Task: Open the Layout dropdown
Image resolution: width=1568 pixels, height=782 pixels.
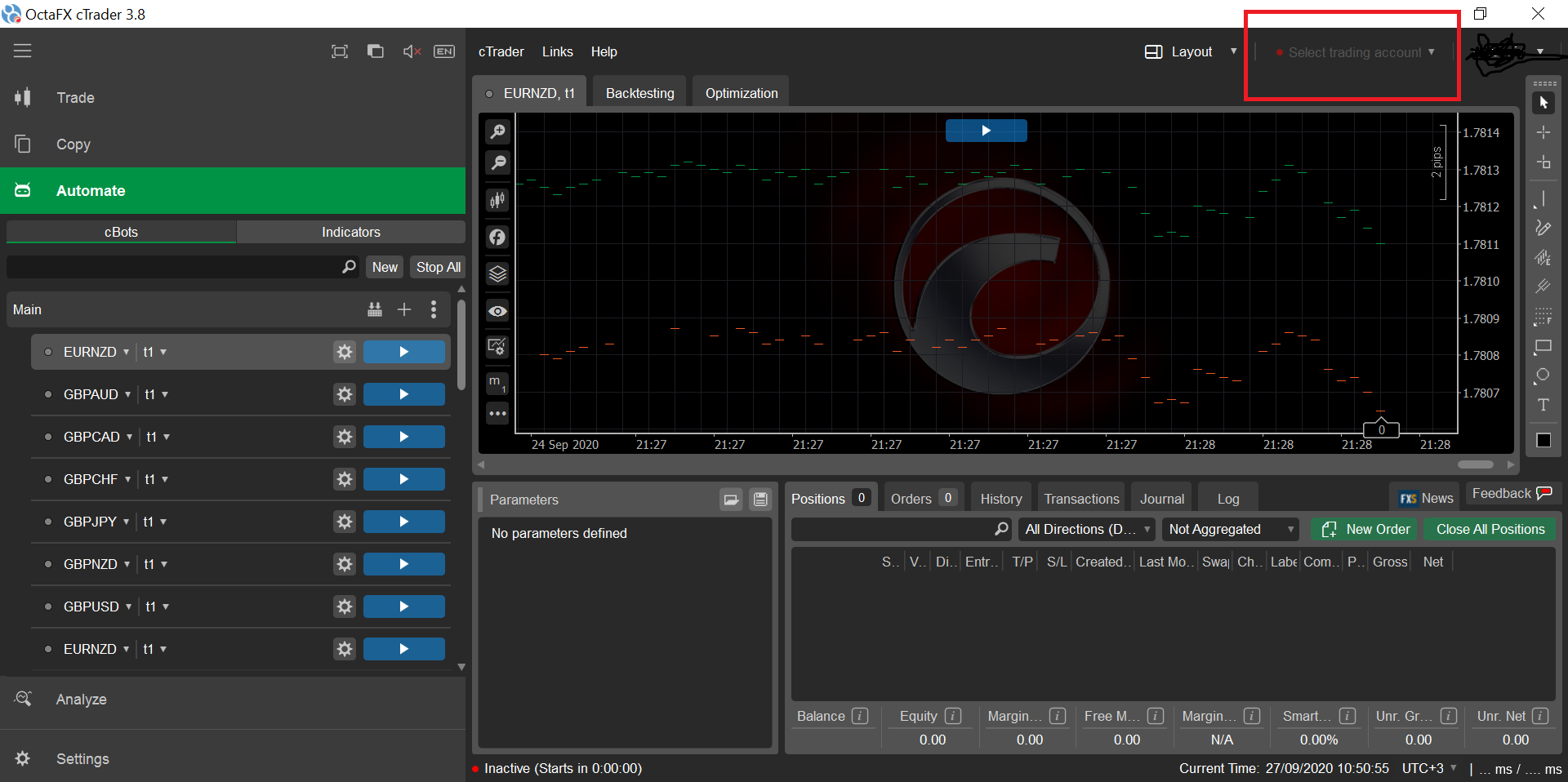Action: [x=1191, y=51]
